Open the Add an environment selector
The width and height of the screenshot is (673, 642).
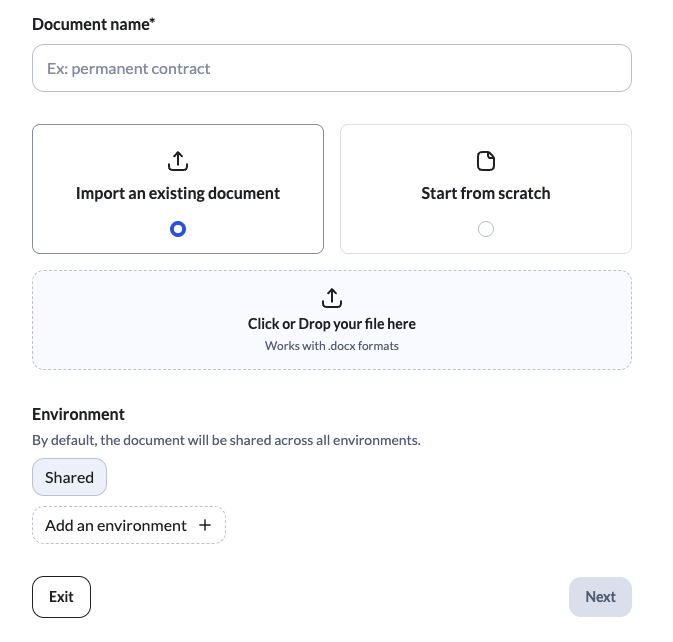click(x=129, y=525)
